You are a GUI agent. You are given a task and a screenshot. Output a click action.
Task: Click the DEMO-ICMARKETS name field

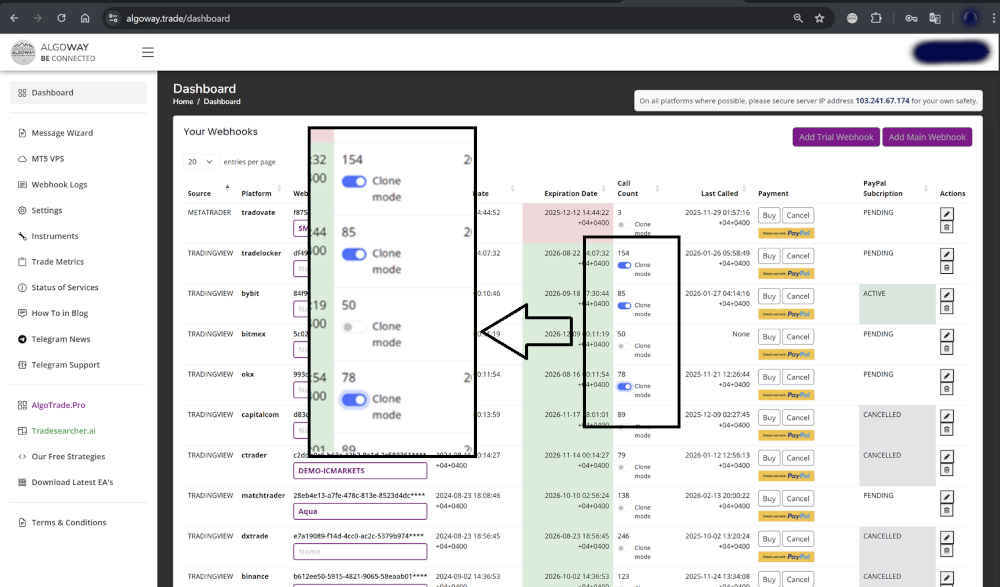click(x=359, y=470)
